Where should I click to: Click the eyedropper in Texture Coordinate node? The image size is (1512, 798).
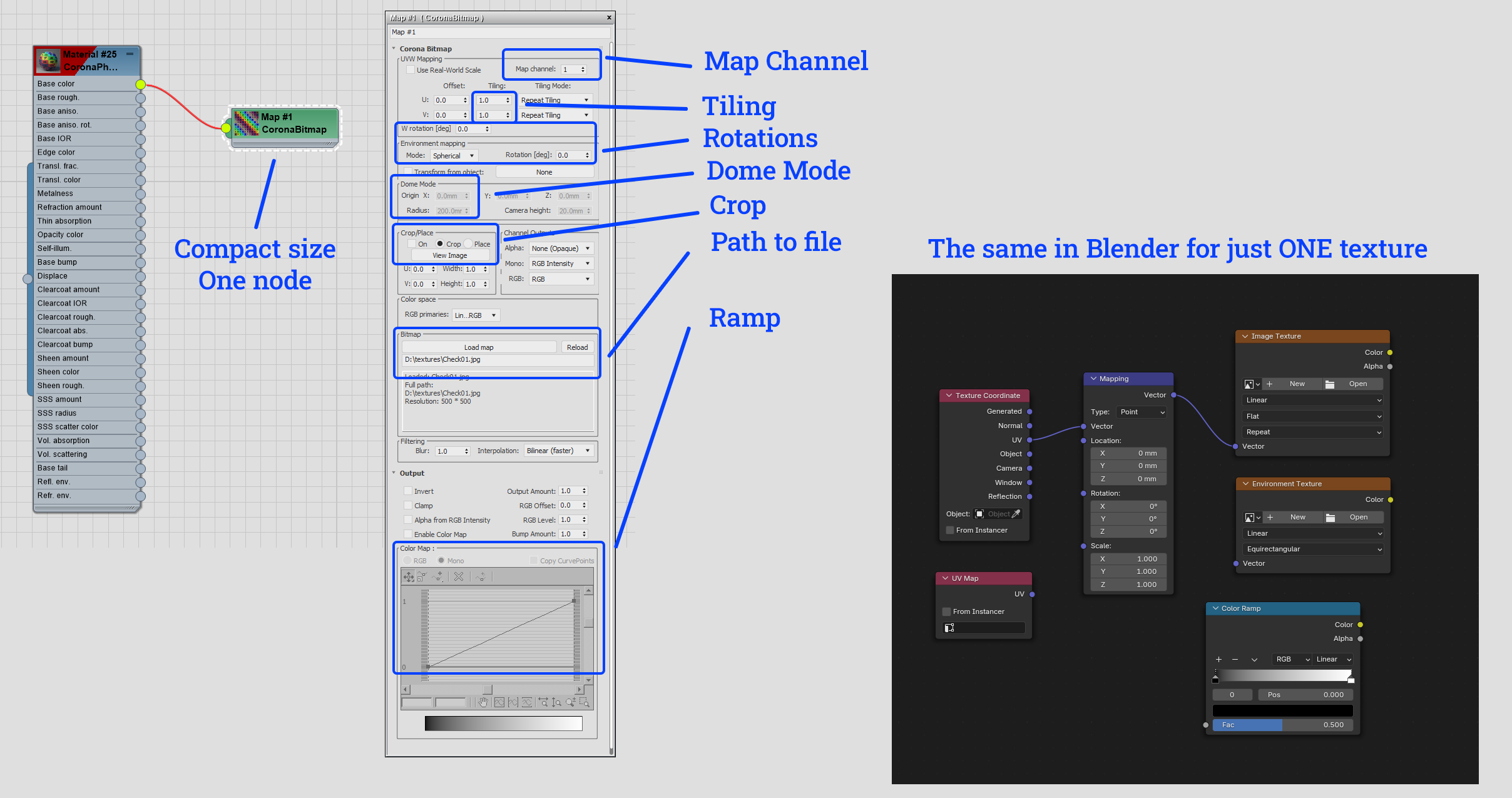tap(1016, 514)
